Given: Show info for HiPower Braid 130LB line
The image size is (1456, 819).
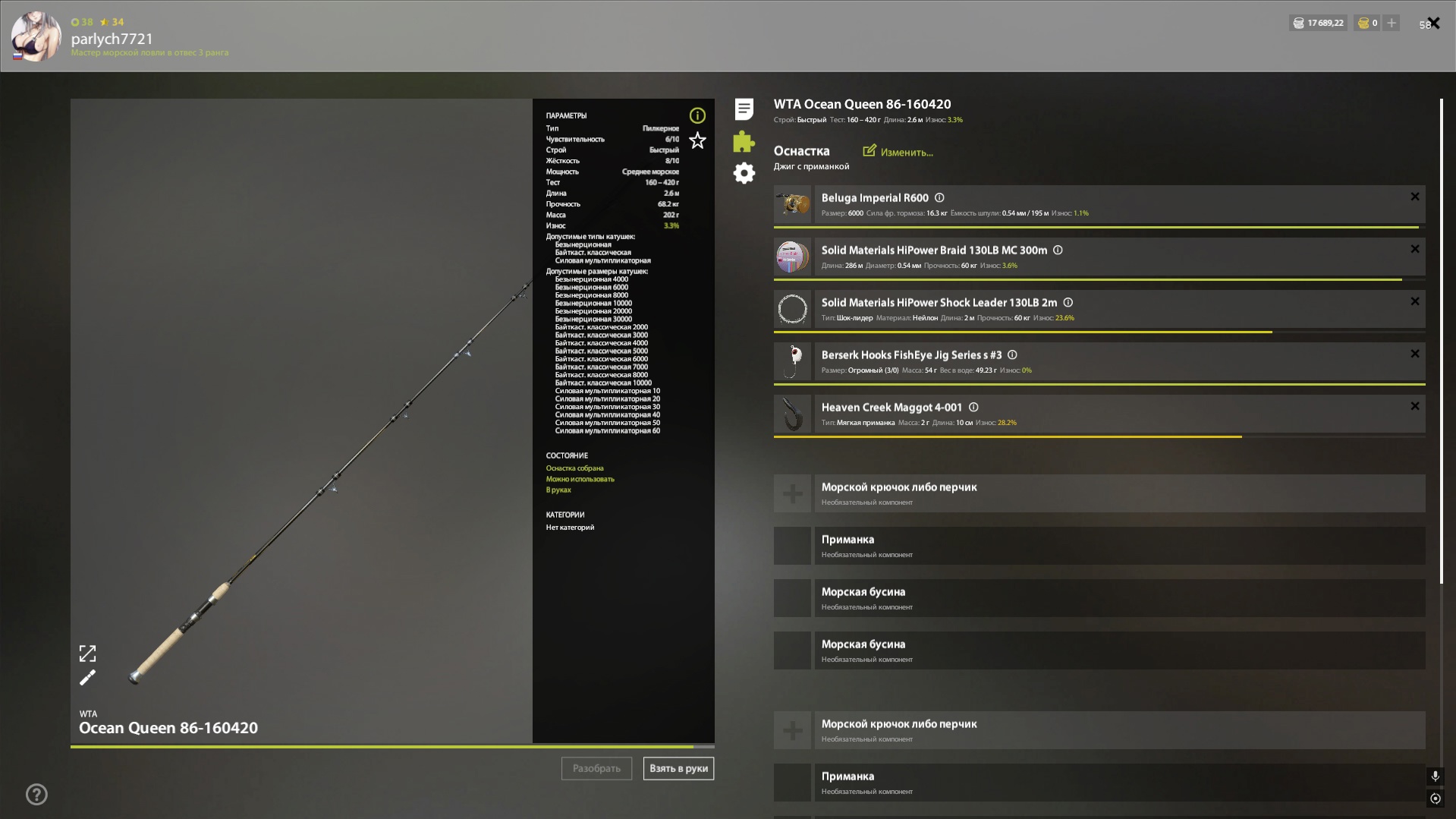Looking at the screenshot, I should point(1058,250).
